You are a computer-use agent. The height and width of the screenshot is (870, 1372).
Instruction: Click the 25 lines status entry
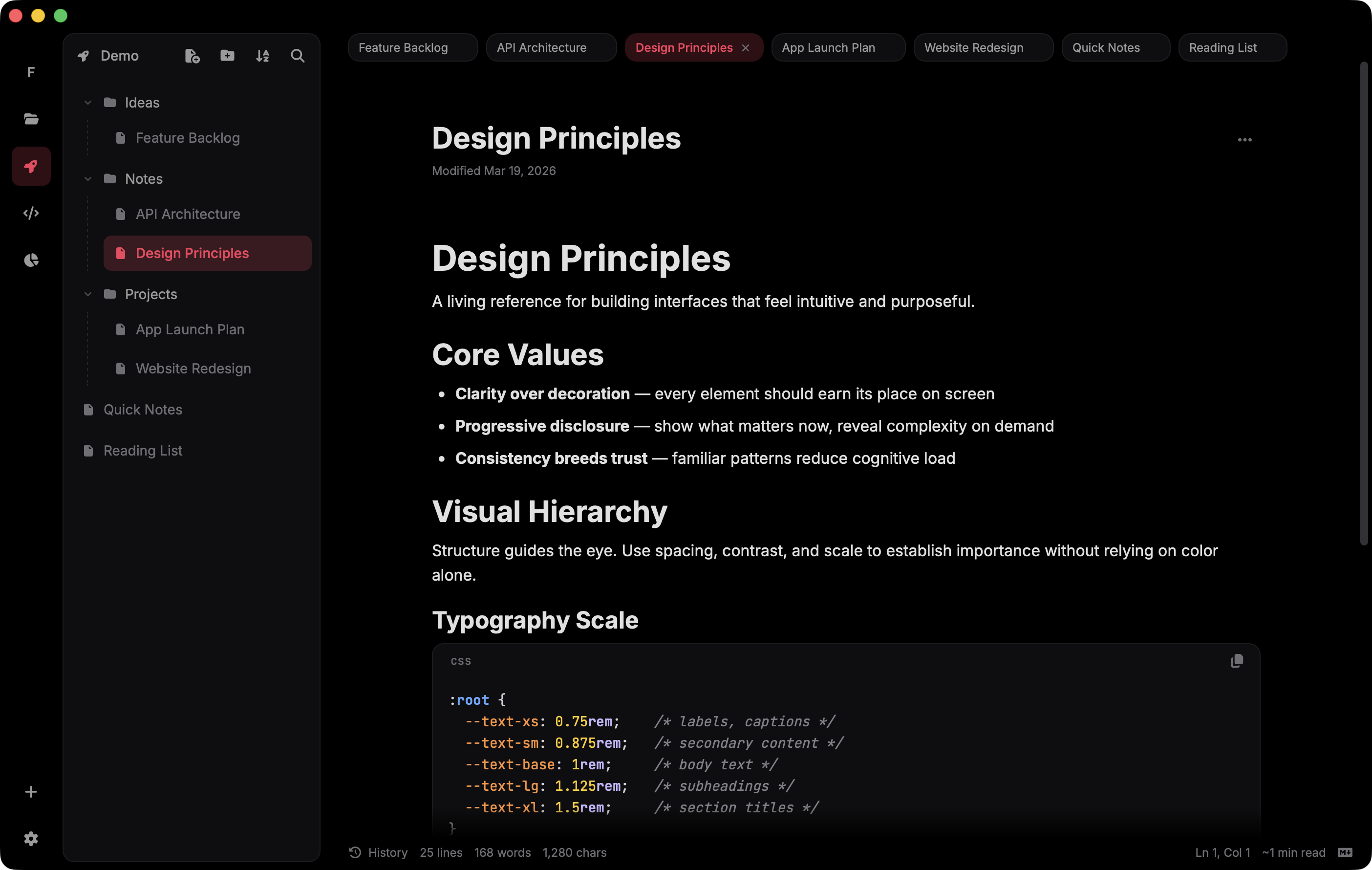441,852
